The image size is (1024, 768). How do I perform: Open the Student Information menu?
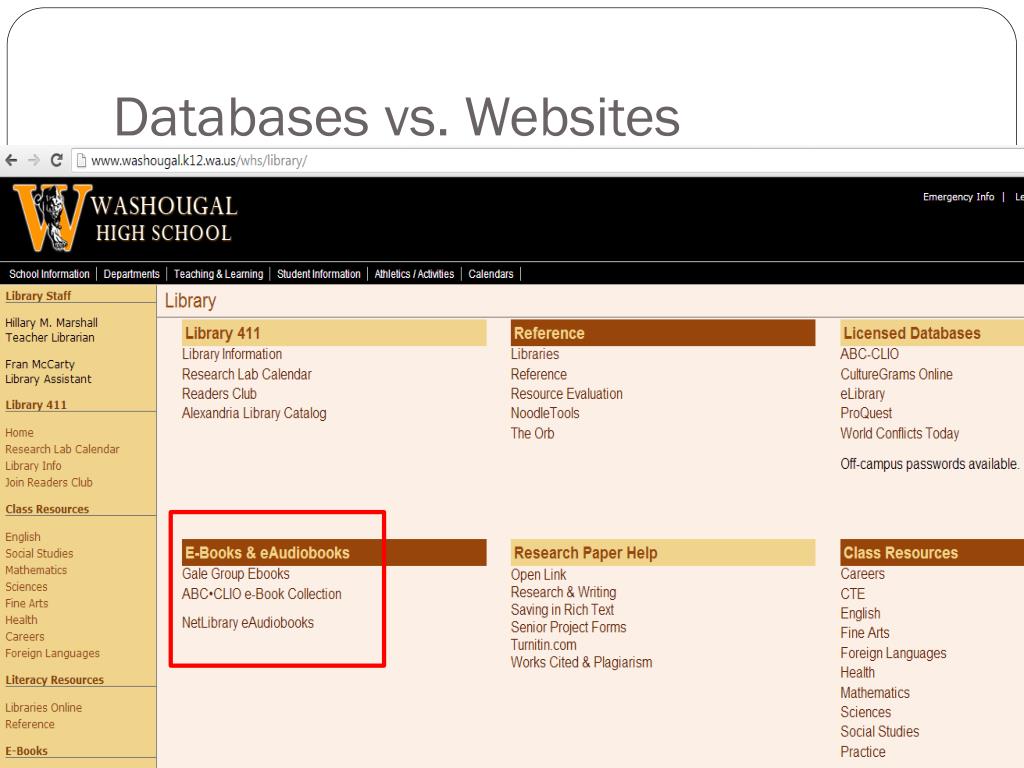coord(319,274)
